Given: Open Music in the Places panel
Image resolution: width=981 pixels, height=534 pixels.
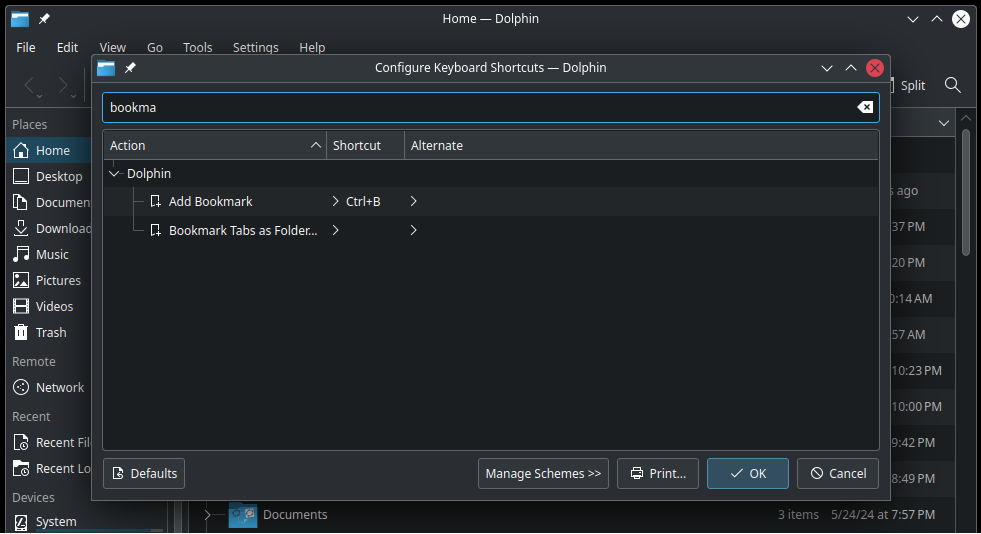Looking at the screenshot, I should pos(49,254).
